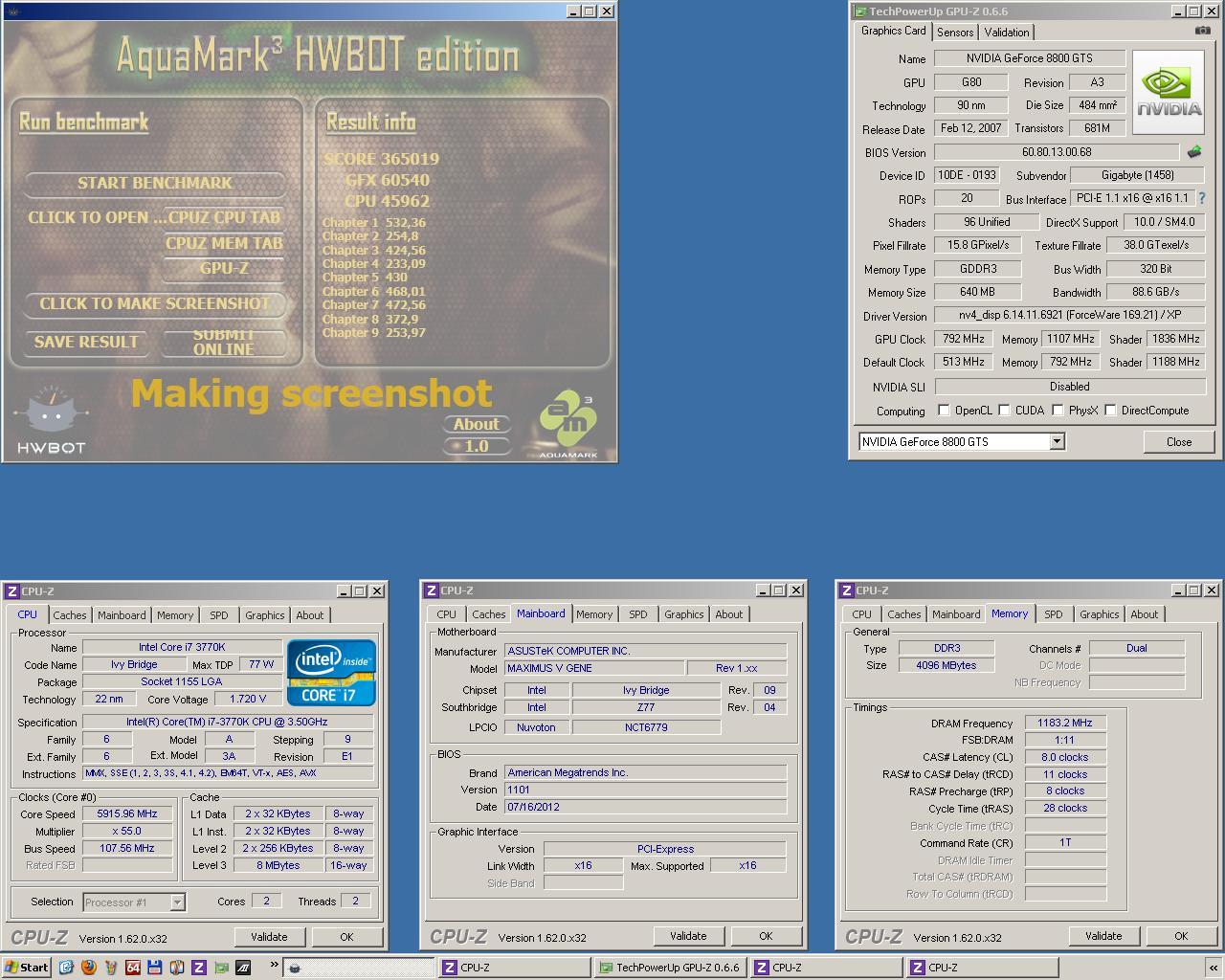The height and width of the screenshot is (980, 1225).
Task: Toggle the CUDA checkbox in GPU-Z
Action: click(1004, 411)
